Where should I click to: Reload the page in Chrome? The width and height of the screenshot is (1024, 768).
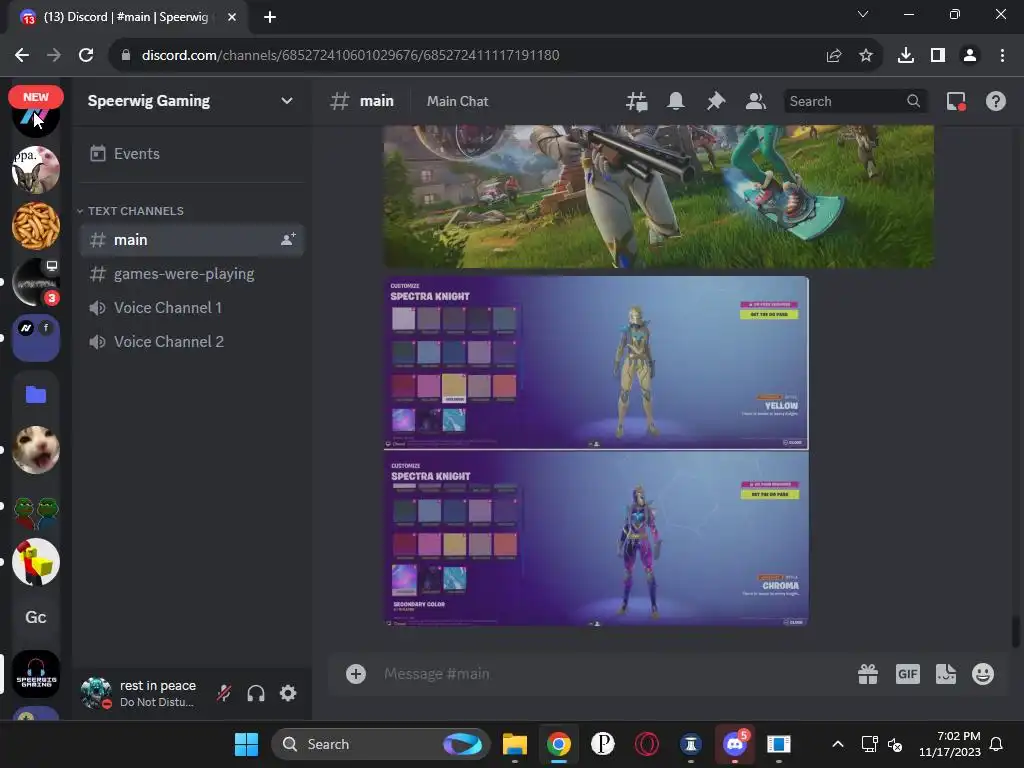(86, 56)
